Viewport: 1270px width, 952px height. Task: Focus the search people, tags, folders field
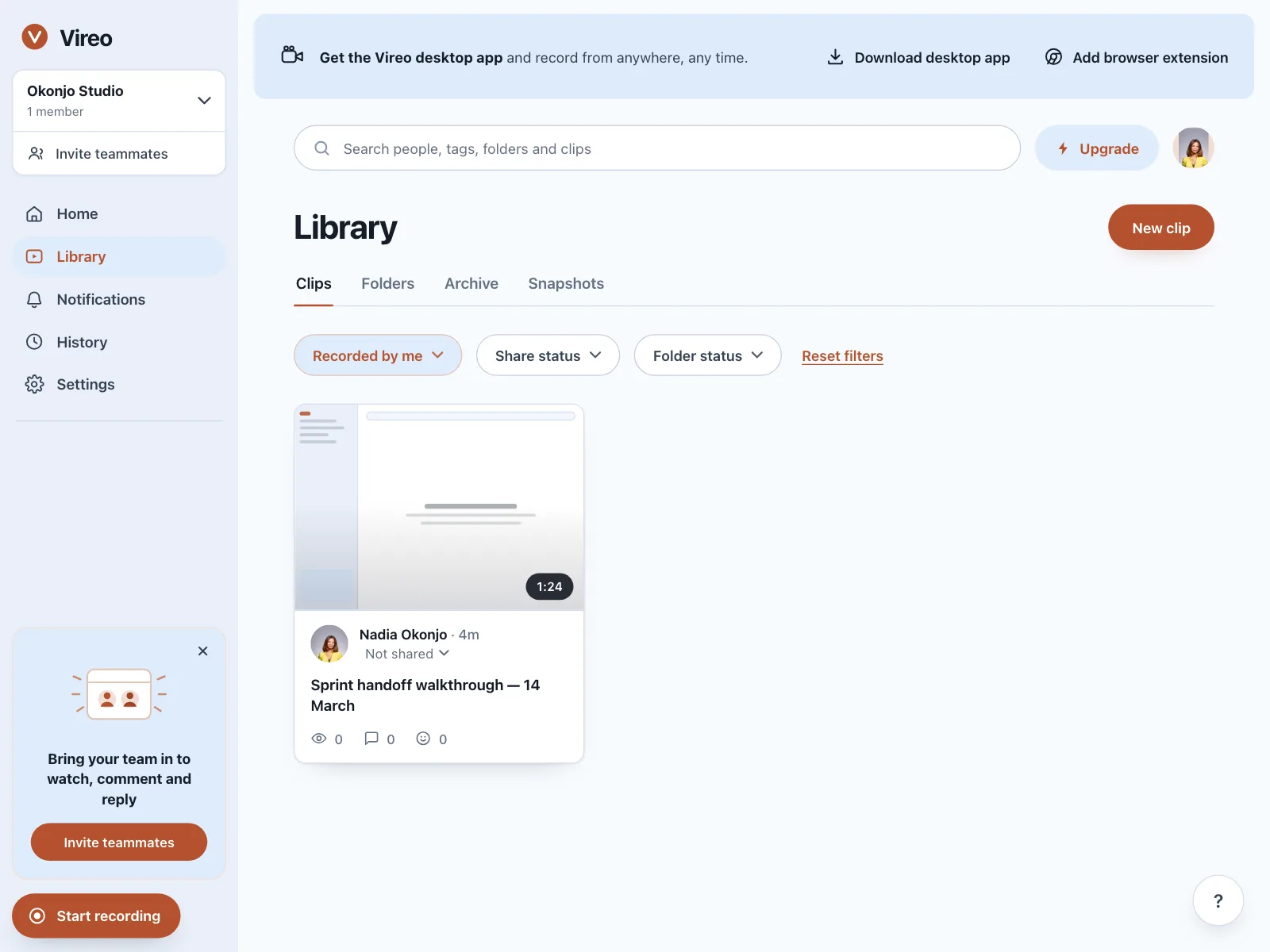click(657, 148)
